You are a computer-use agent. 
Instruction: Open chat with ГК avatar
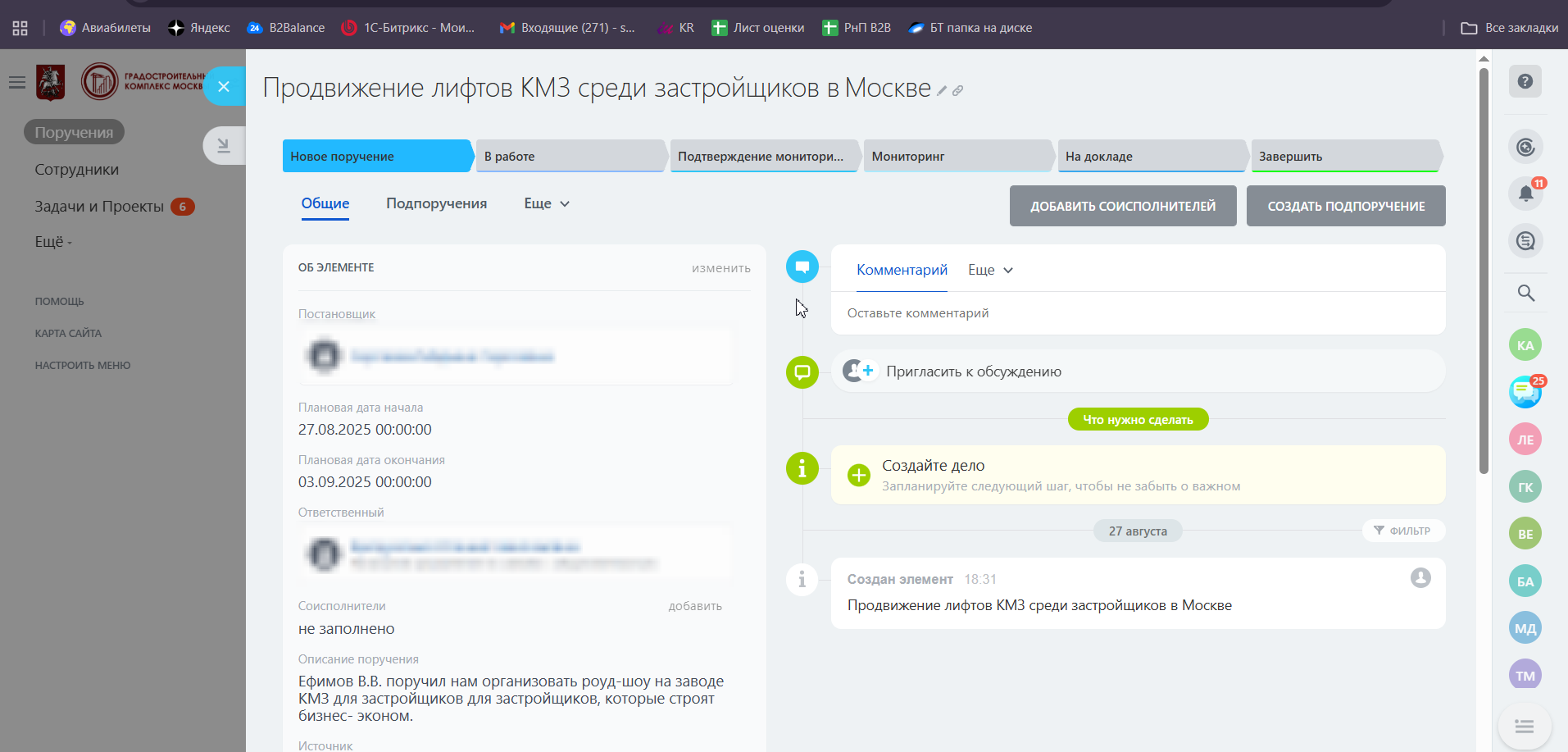click(1525, 487)
